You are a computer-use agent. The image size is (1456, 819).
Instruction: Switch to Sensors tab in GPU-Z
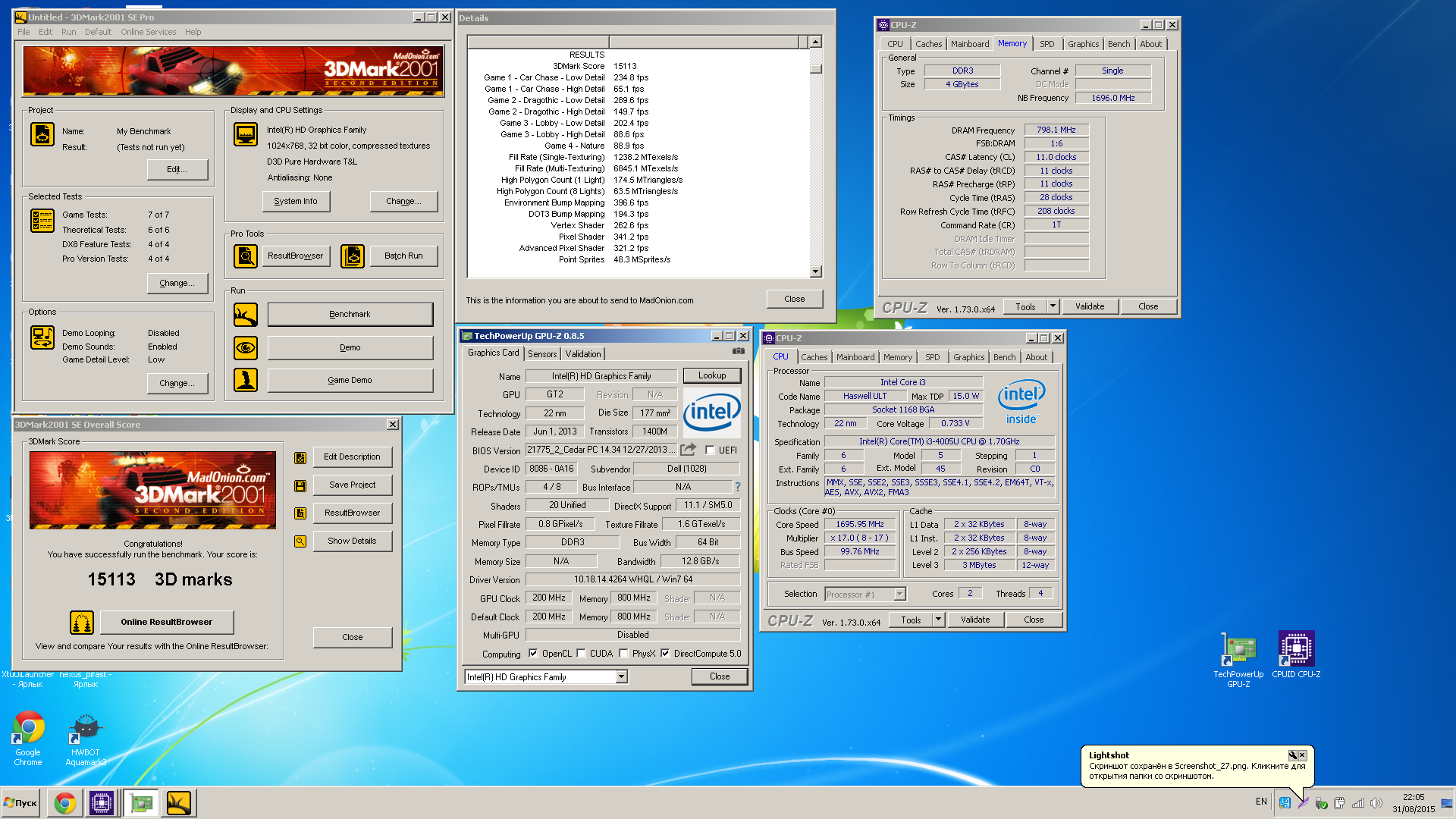point(542,354)
